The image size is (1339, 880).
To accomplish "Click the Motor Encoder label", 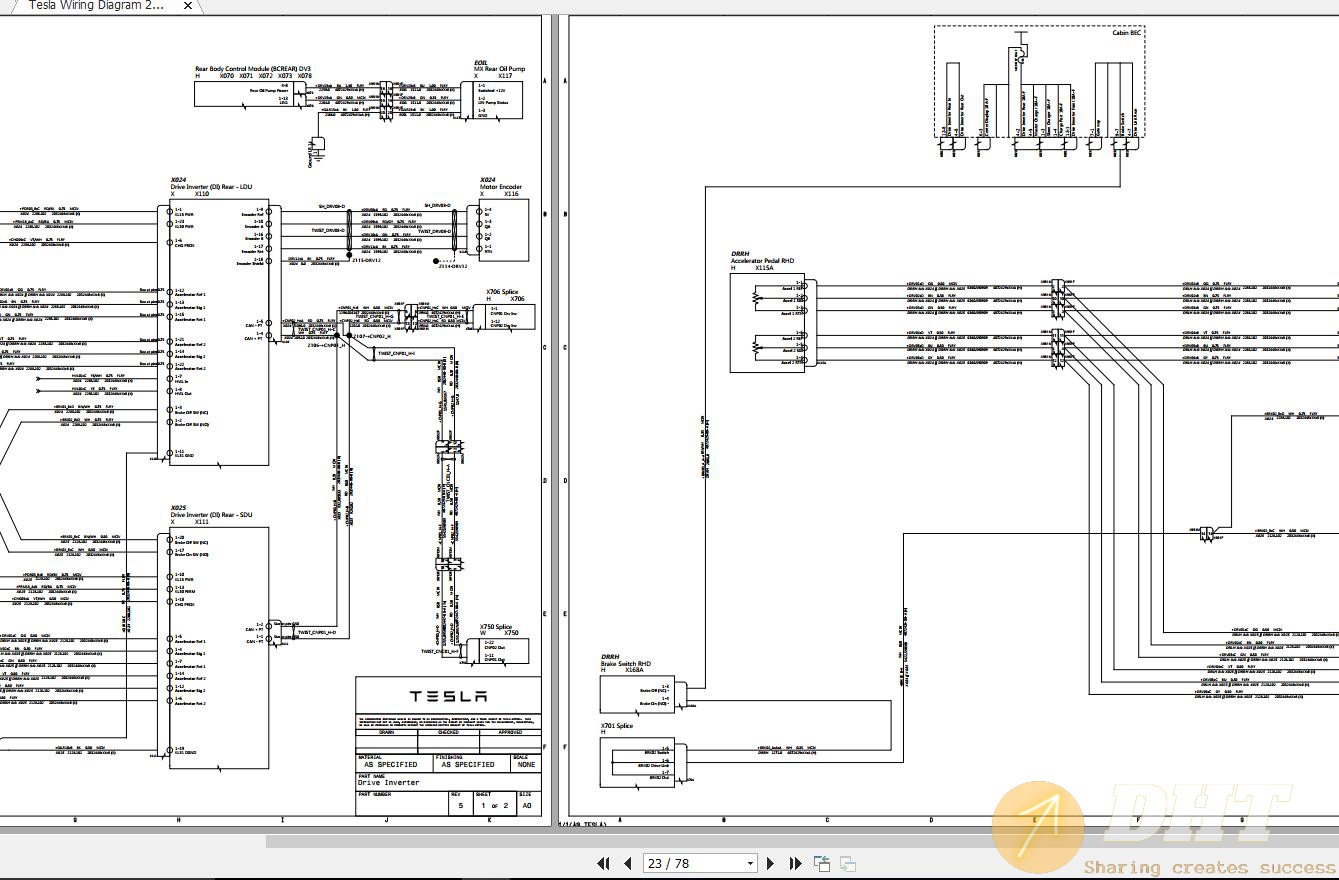I will point(501,187).
